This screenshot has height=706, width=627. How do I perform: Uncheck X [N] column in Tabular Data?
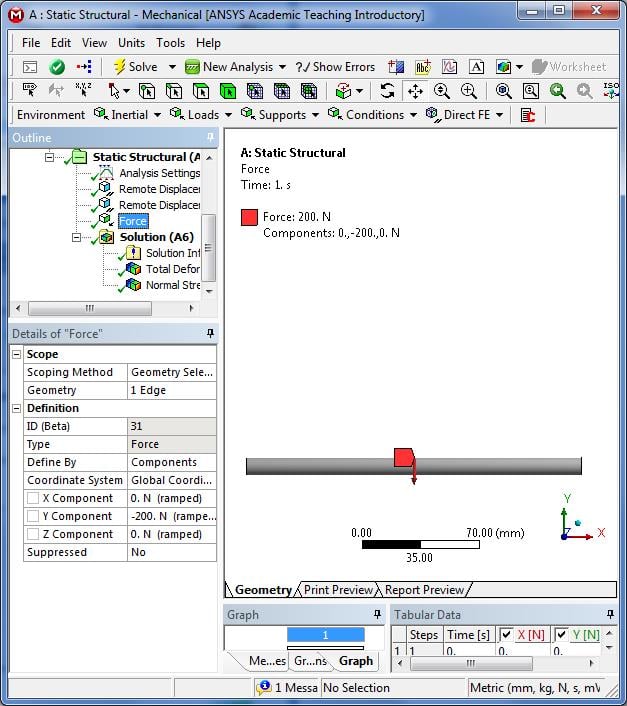click(506, 635)
